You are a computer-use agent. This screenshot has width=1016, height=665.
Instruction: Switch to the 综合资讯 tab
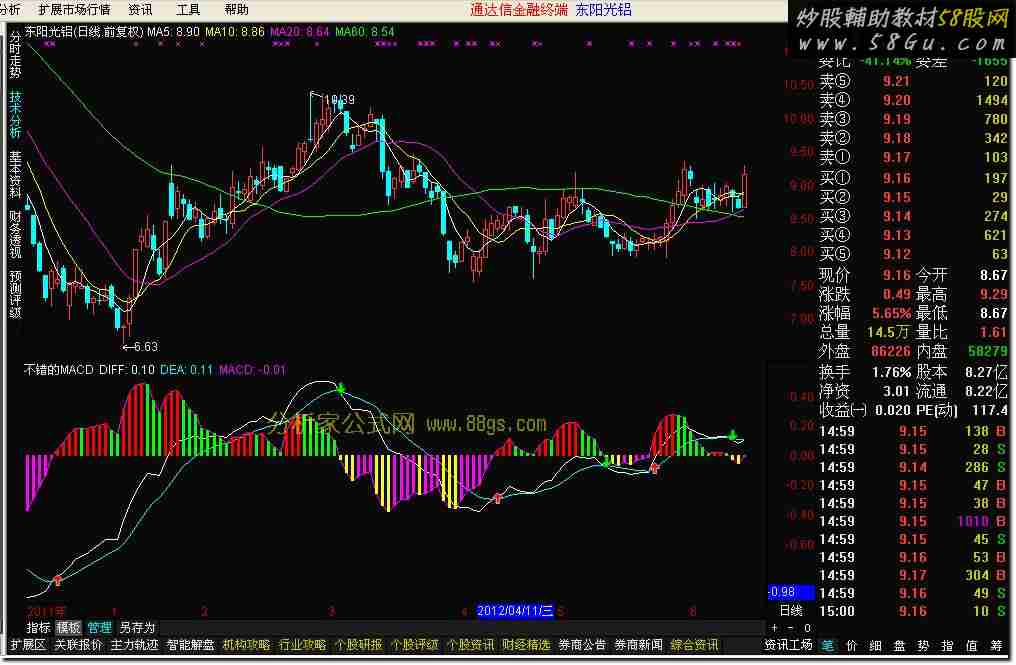[694, 645]
